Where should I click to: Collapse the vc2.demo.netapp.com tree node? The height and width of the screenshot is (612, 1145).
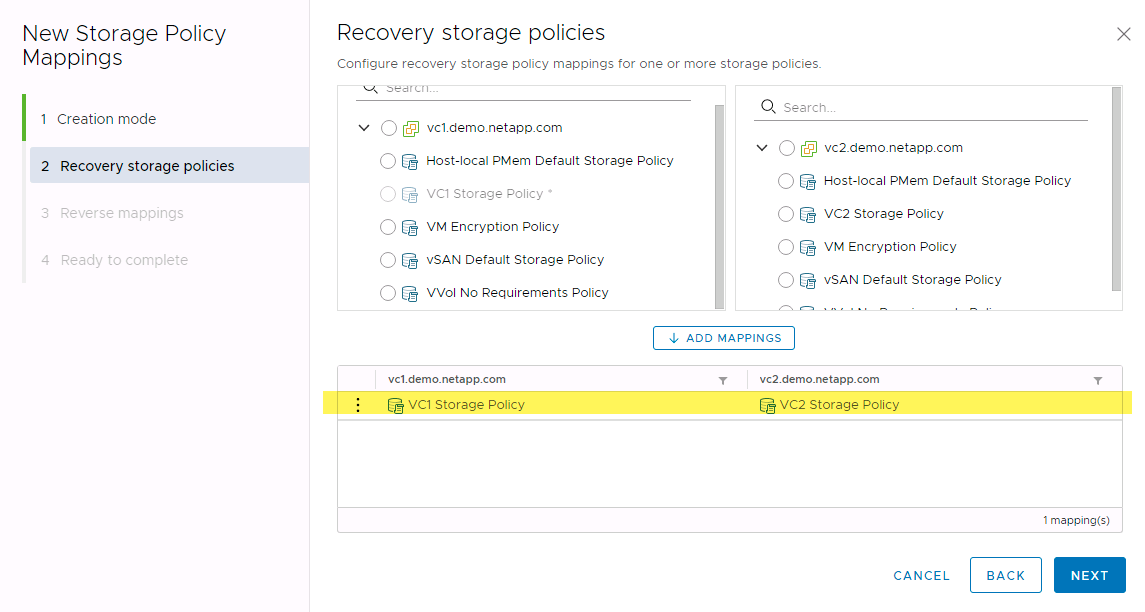point(762,148)
